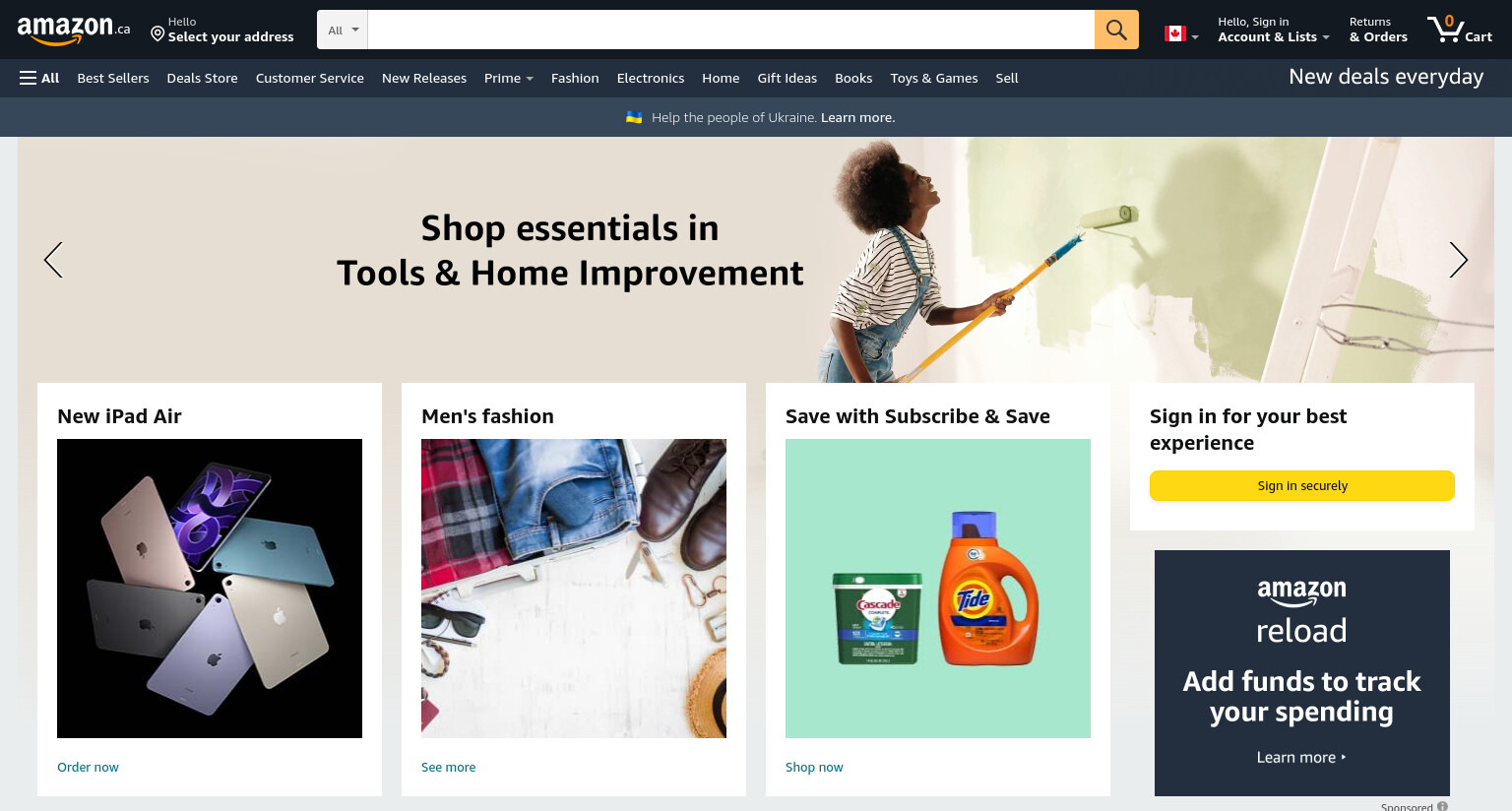Click the Canadian flag language selector

coord(1181,33)
